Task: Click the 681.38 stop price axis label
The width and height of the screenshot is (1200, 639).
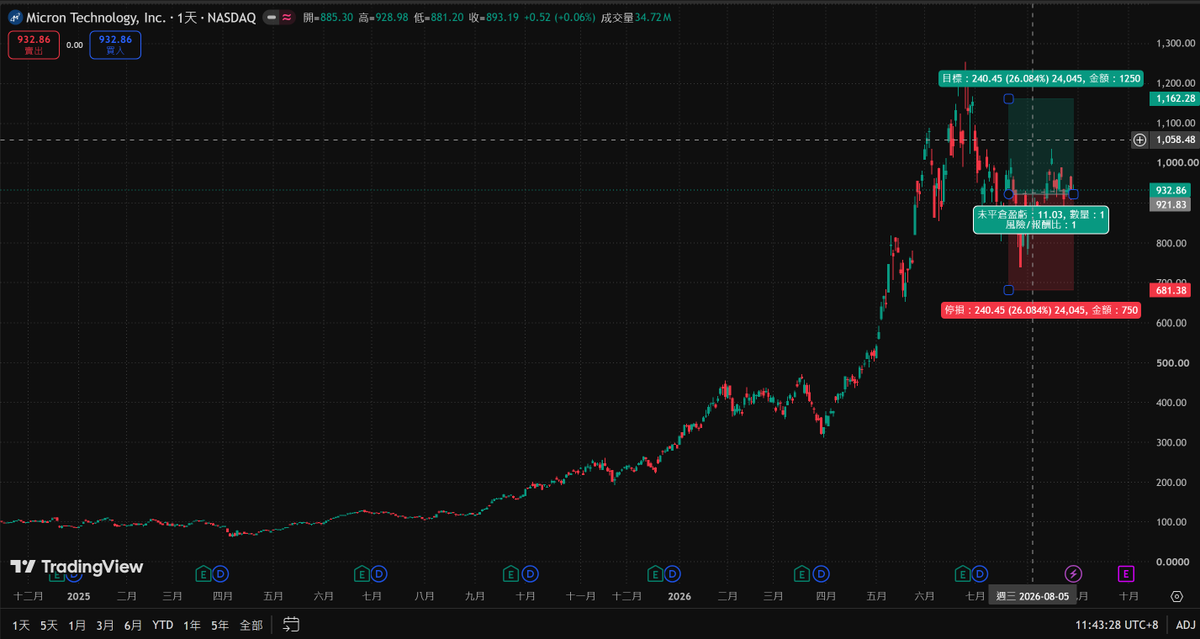Action: [x=1170, y=290]
